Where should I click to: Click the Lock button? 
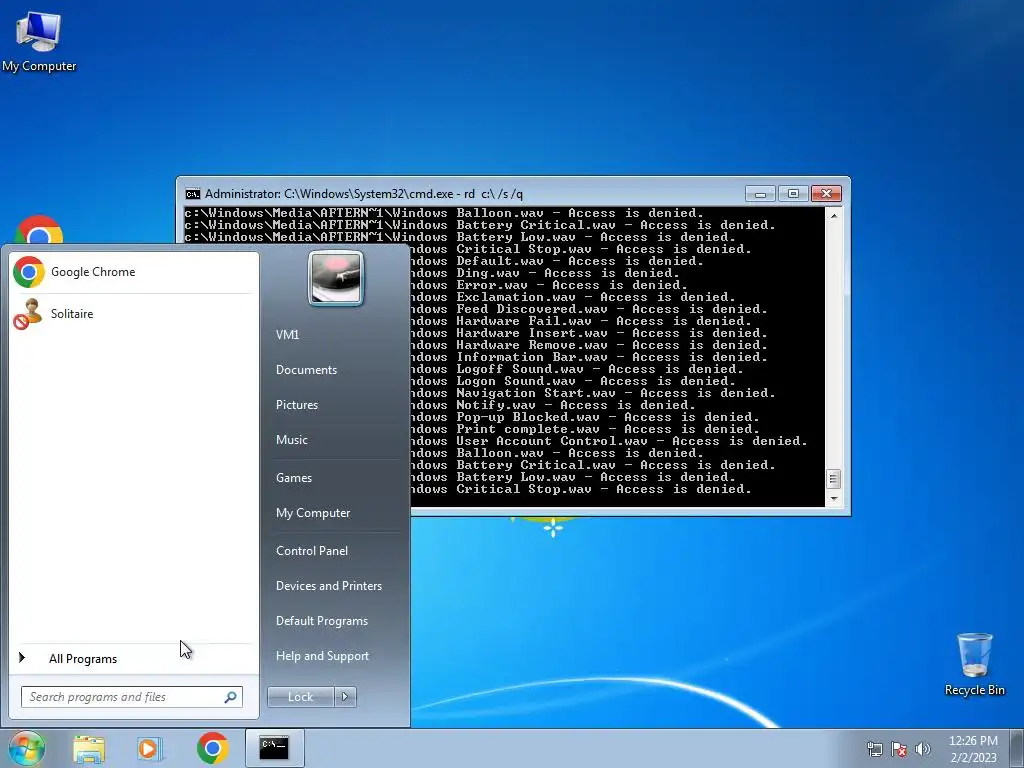tap(300, 697)
